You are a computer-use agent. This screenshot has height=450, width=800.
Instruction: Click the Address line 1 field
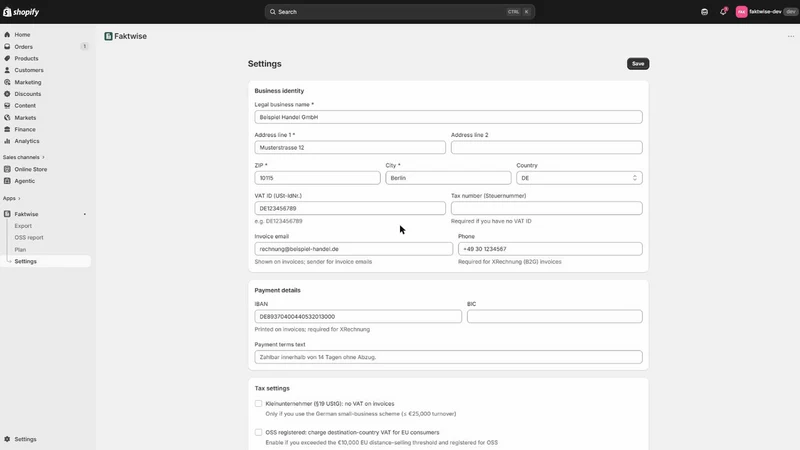[350, 147]
